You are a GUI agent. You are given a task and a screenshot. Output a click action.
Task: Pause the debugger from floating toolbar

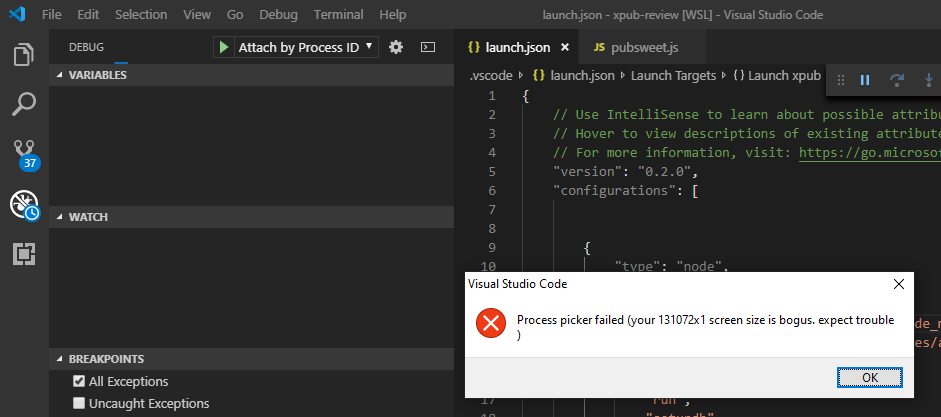(x=866, y=80)
